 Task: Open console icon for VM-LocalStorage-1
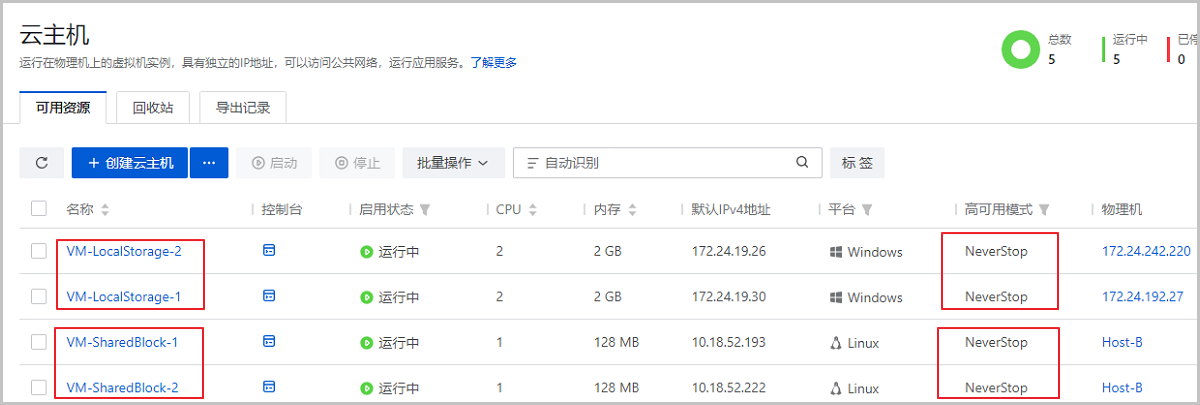[x=268, y=296]
